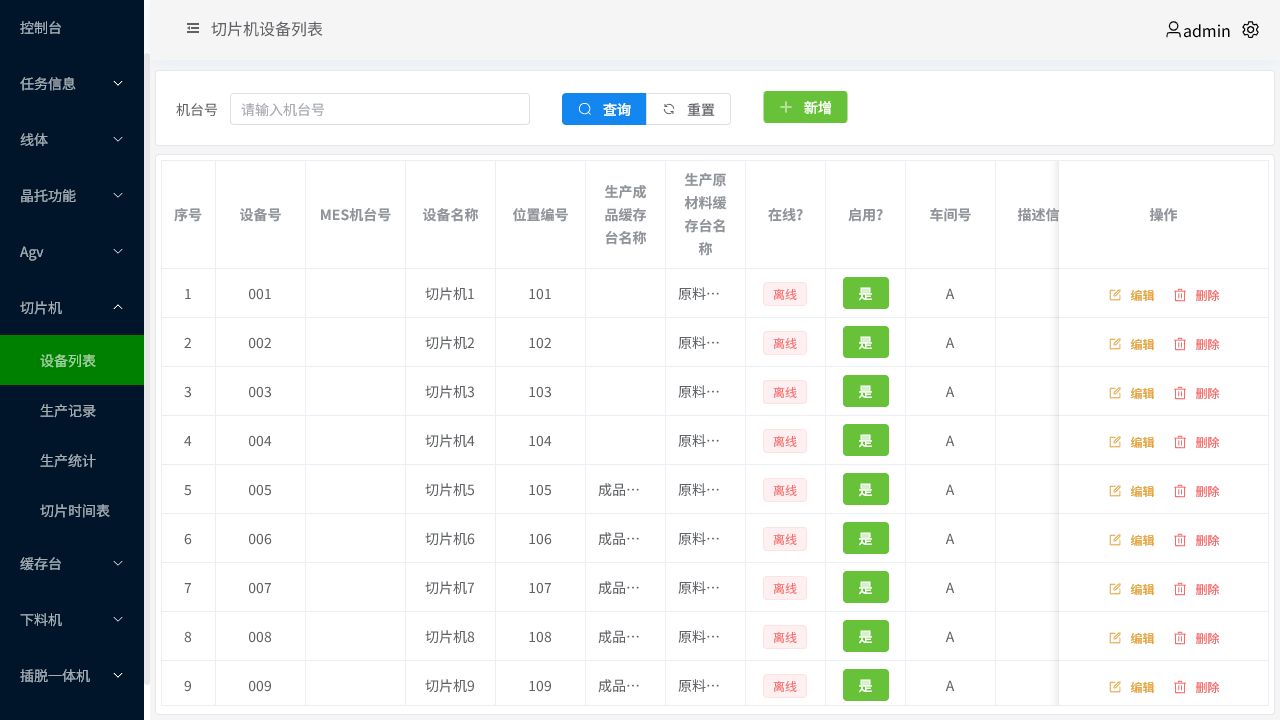Open the 生产记录 submenu item
The height and width of the screenshot is (720, 1280).
[x=72, y=410]
